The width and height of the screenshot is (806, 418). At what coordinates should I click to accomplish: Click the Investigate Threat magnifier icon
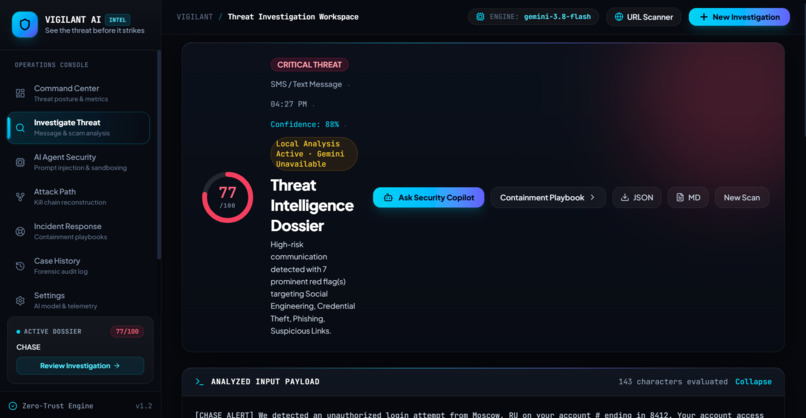point(20,128)
